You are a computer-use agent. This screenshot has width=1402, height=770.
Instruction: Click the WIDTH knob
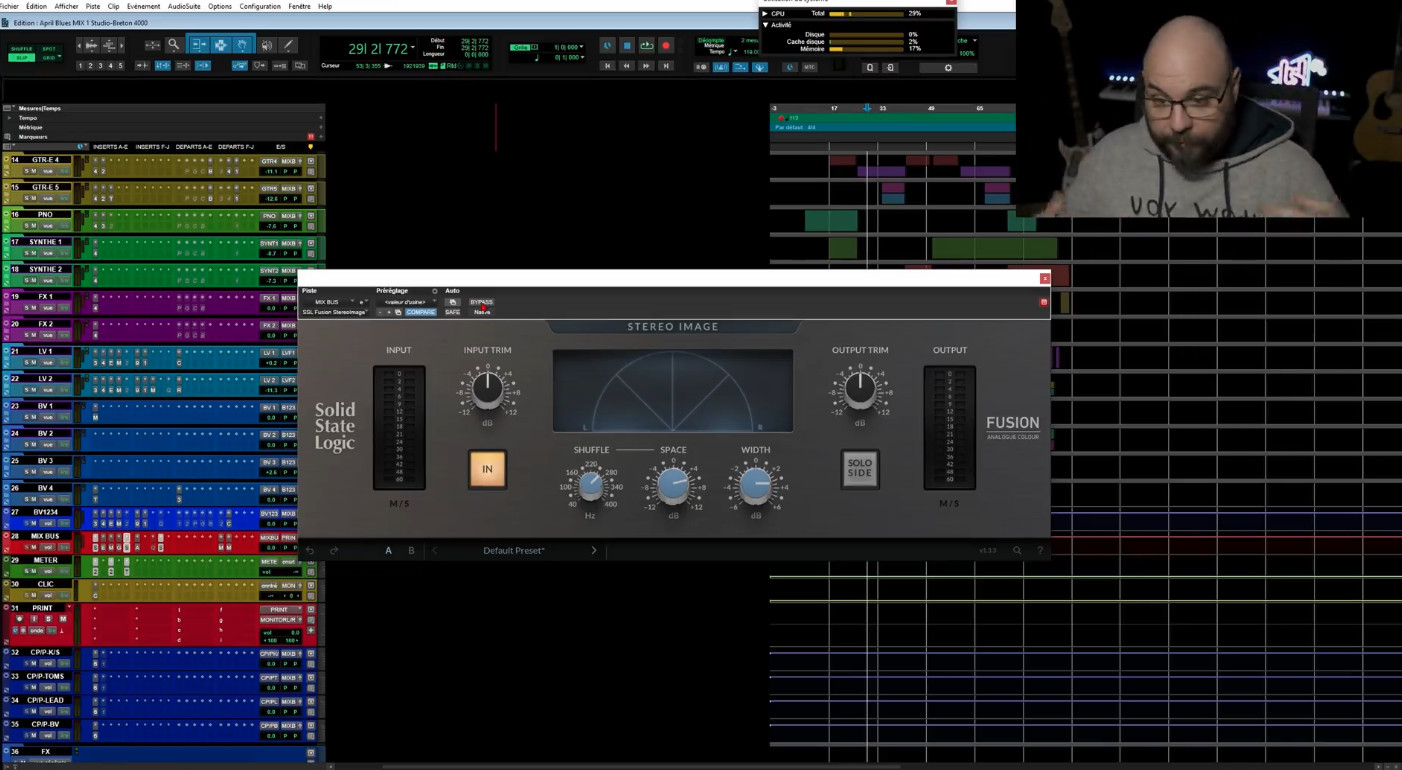pyautogui.click(x=755, y=486)
